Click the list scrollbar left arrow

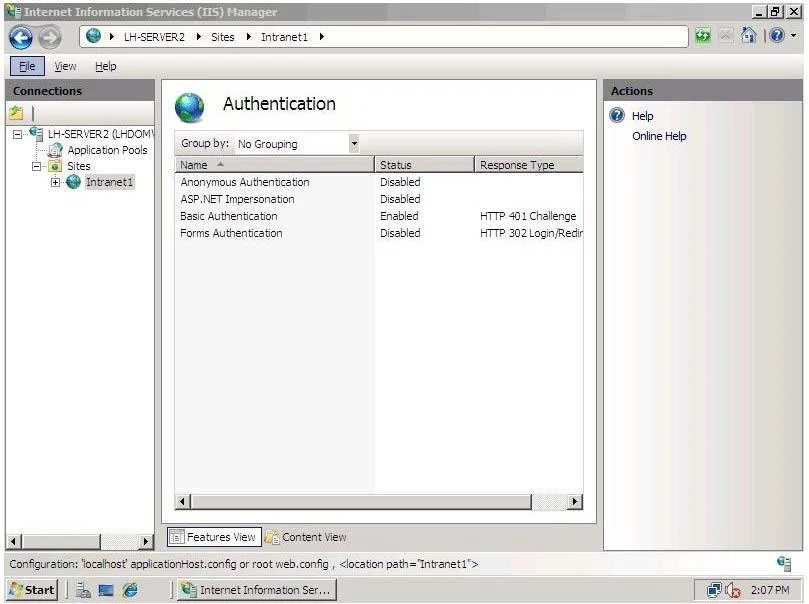coord(182,501)
